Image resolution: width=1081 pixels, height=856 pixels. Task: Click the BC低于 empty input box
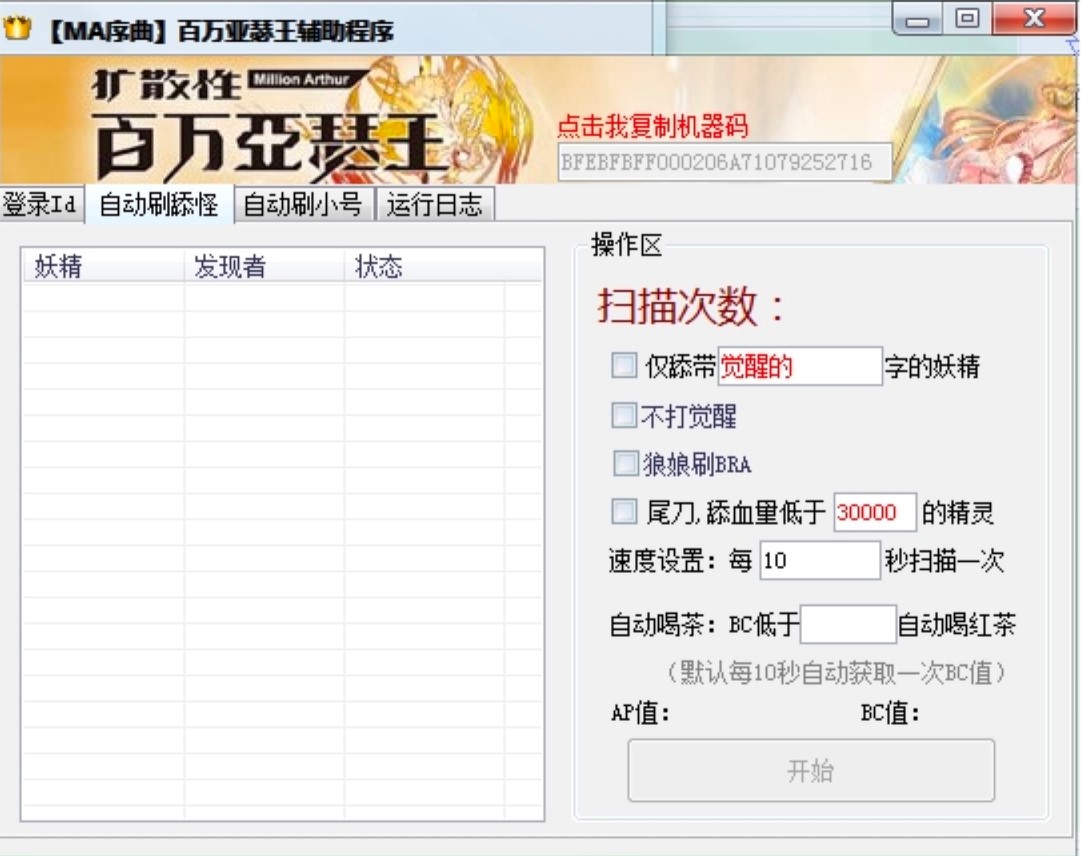click(848, 624)
